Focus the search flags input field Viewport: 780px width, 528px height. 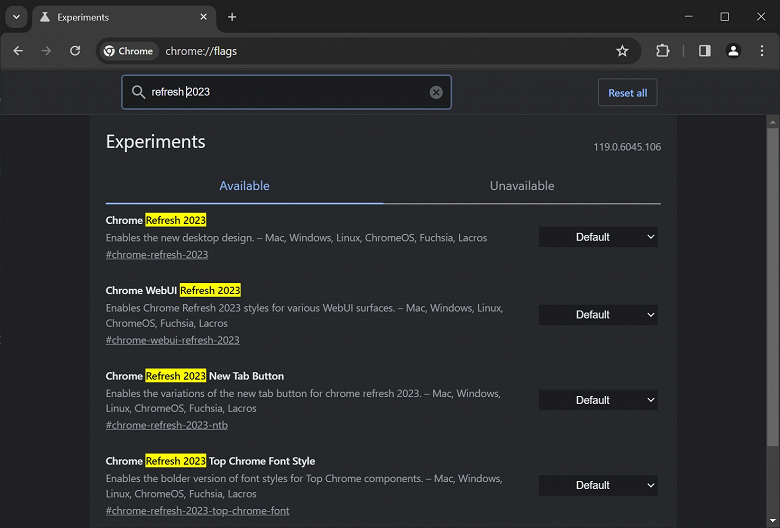290,92
